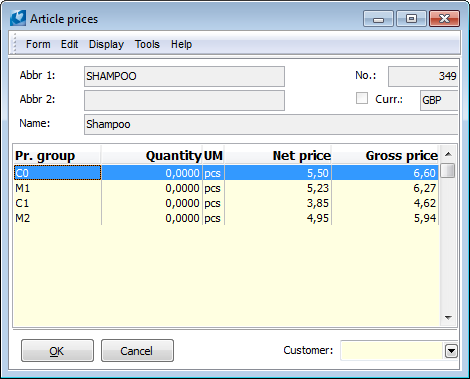Select the C1 price group row
The image size is (470, 379).
[226, 203]
